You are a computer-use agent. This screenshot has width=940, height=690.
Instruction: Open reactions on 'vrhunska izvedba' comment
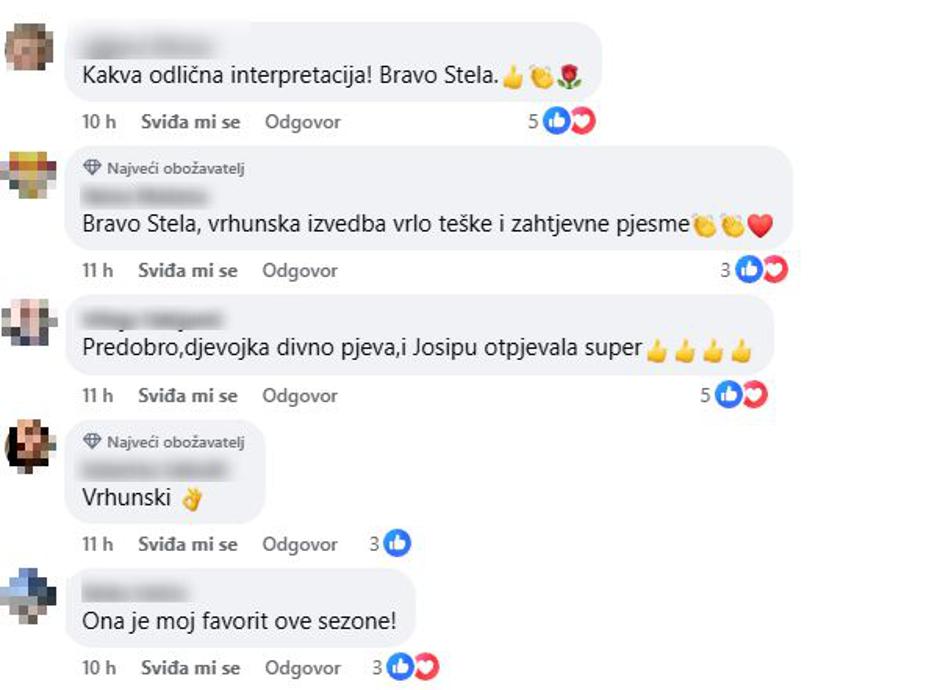click(762, 270)
